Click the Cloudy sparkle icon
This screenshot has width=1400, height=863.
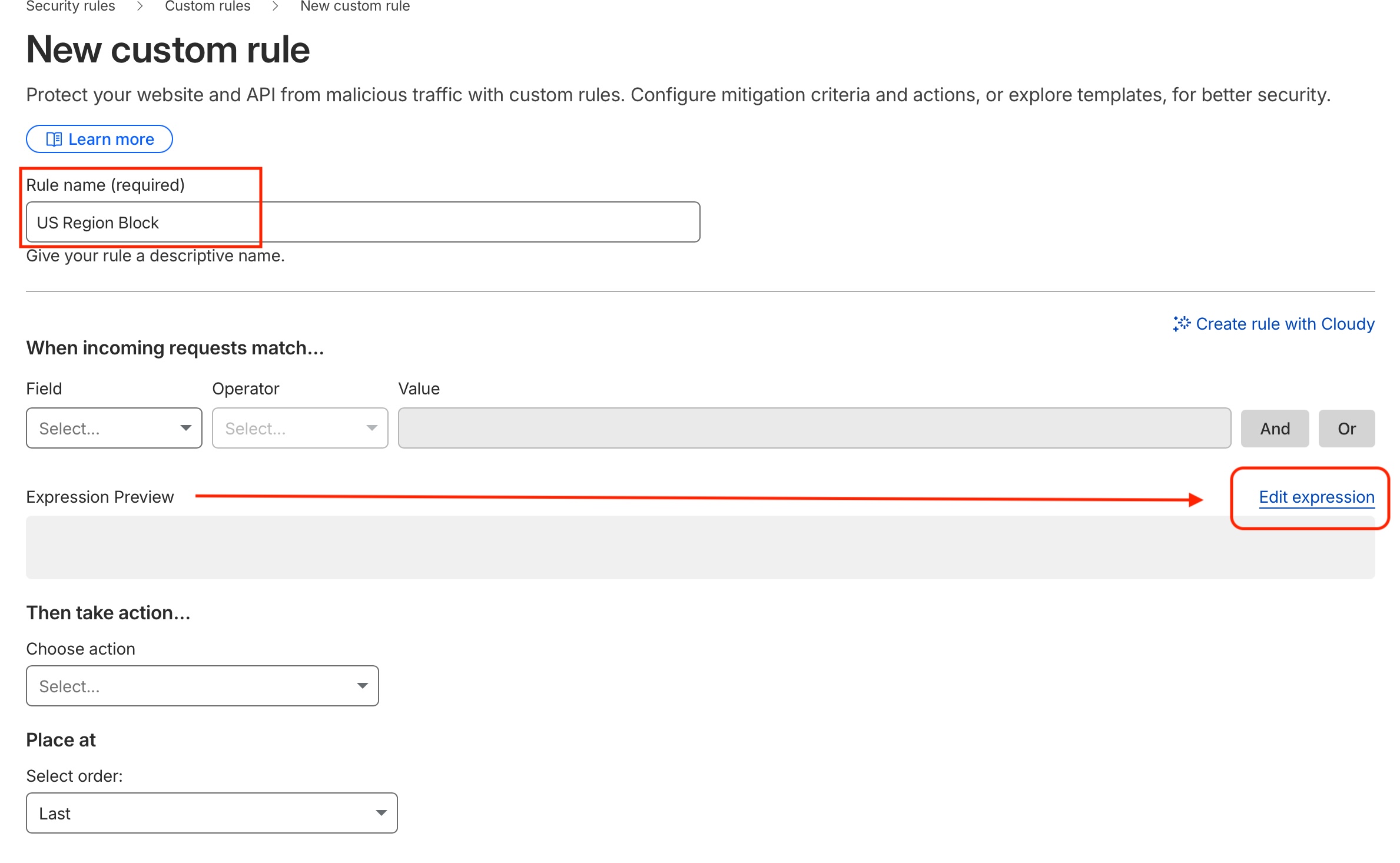pyautogui.click(x=1182, y=324)
